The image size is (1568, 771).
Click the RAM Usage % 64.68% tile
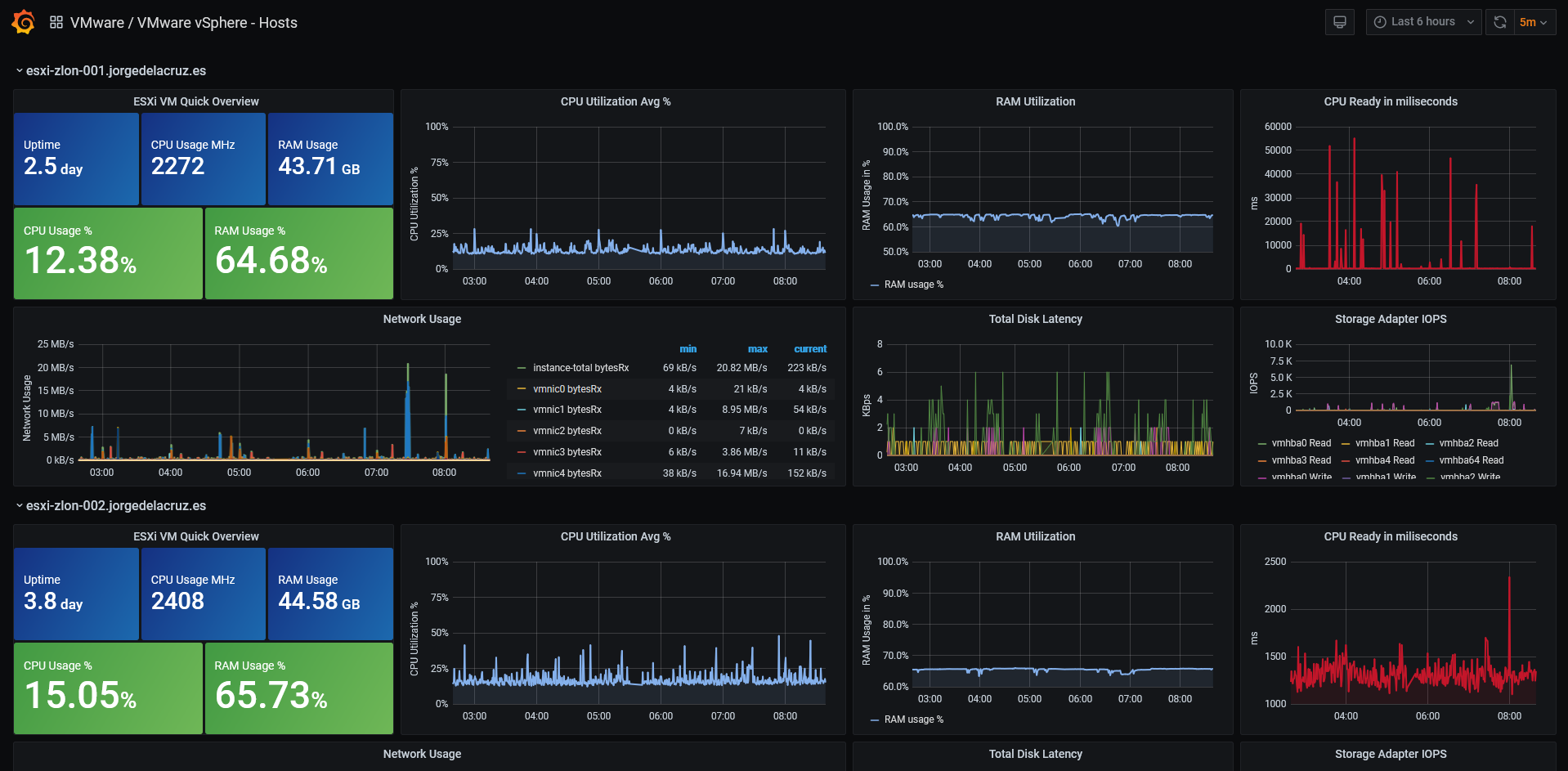[x=299, y=253]
